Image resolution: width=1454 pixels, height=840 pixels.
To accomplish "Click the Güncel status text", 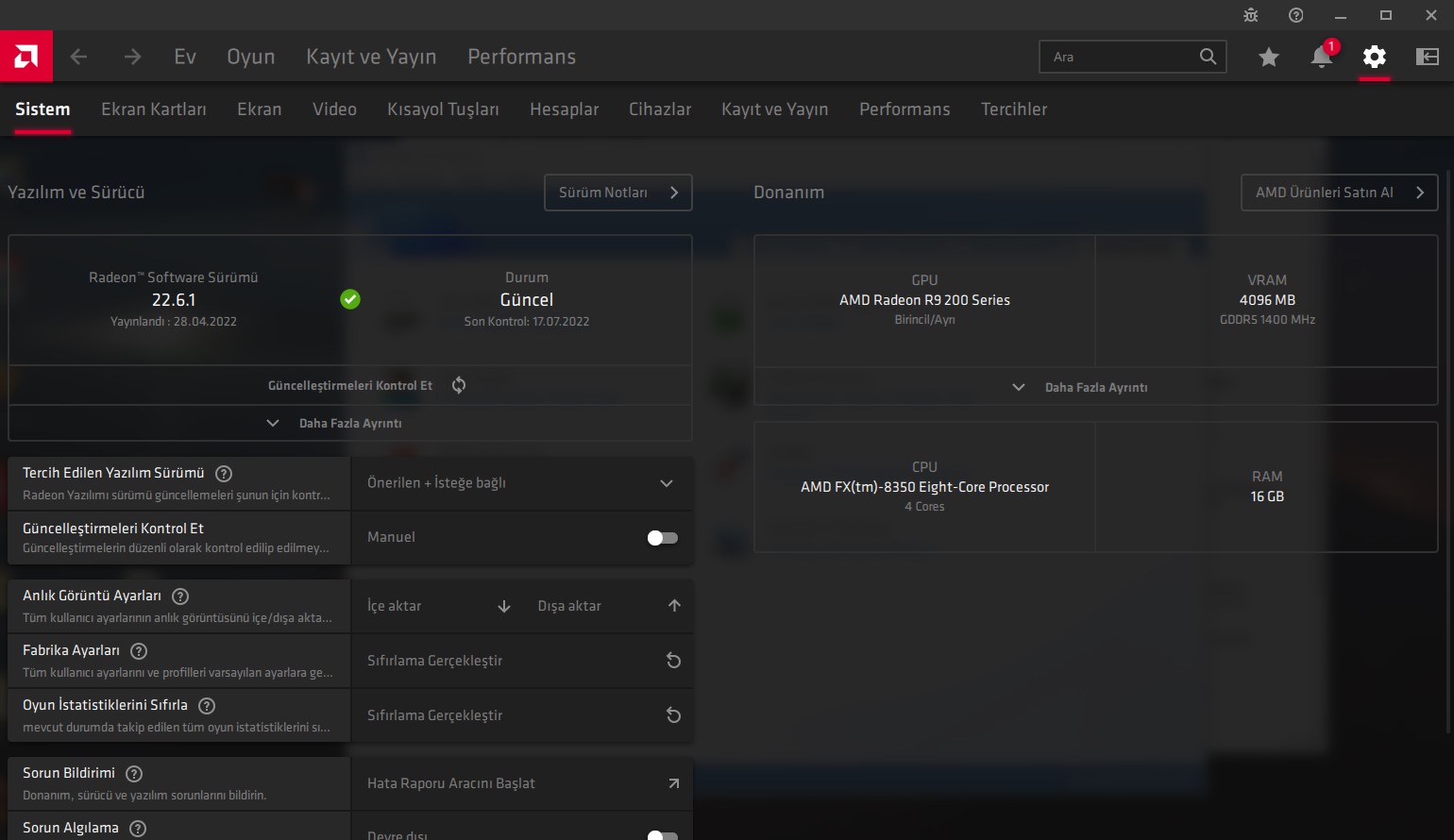I will [x=527, y=300].
